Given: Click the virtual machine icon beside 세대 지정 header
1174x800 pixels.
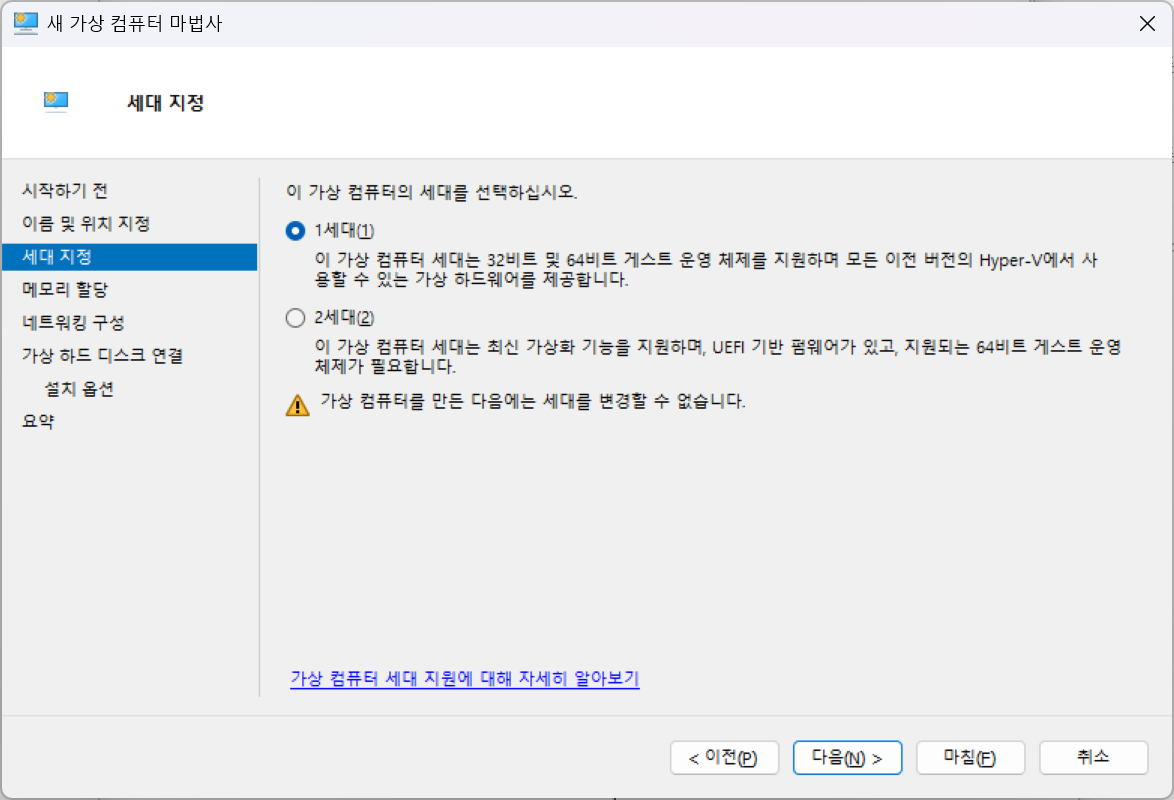Looking at the screenshot, I should 56,101.
